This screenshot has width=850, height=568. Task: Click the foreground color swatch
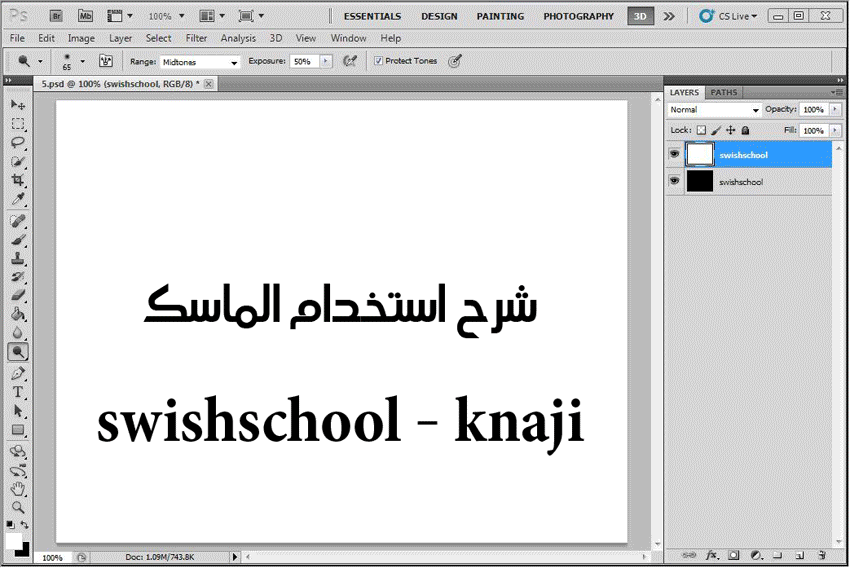[x=14, y=540]
